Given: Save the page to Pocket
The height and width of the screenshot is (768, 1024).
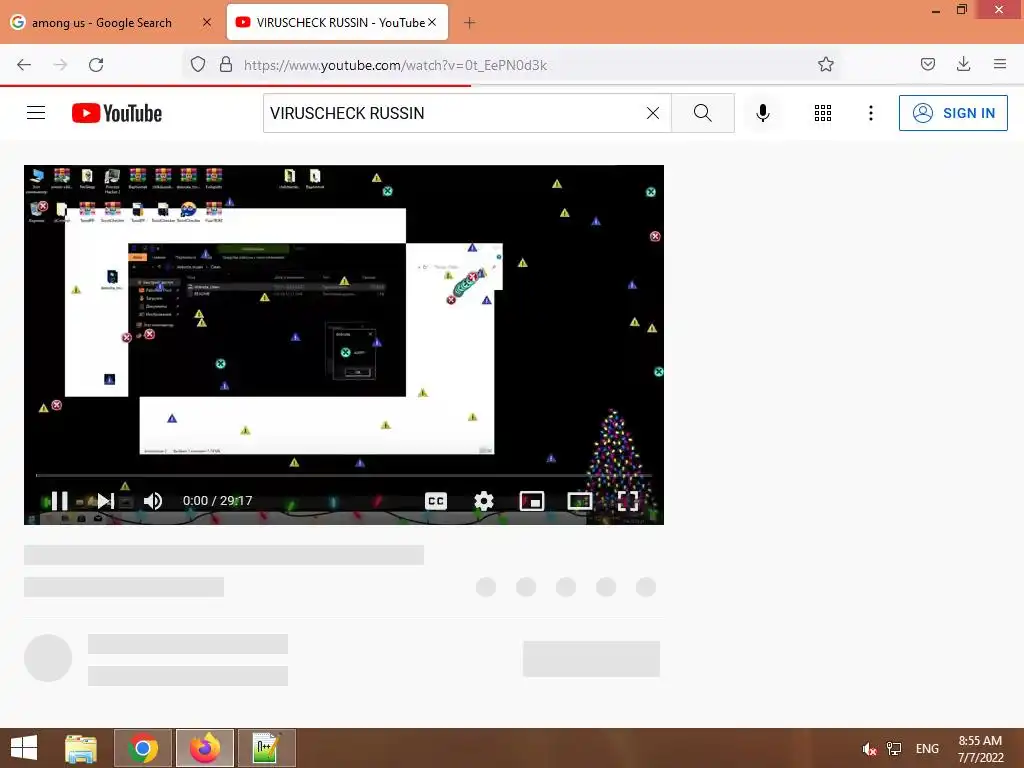Looking at the screenshot, I should coord(927,64).
